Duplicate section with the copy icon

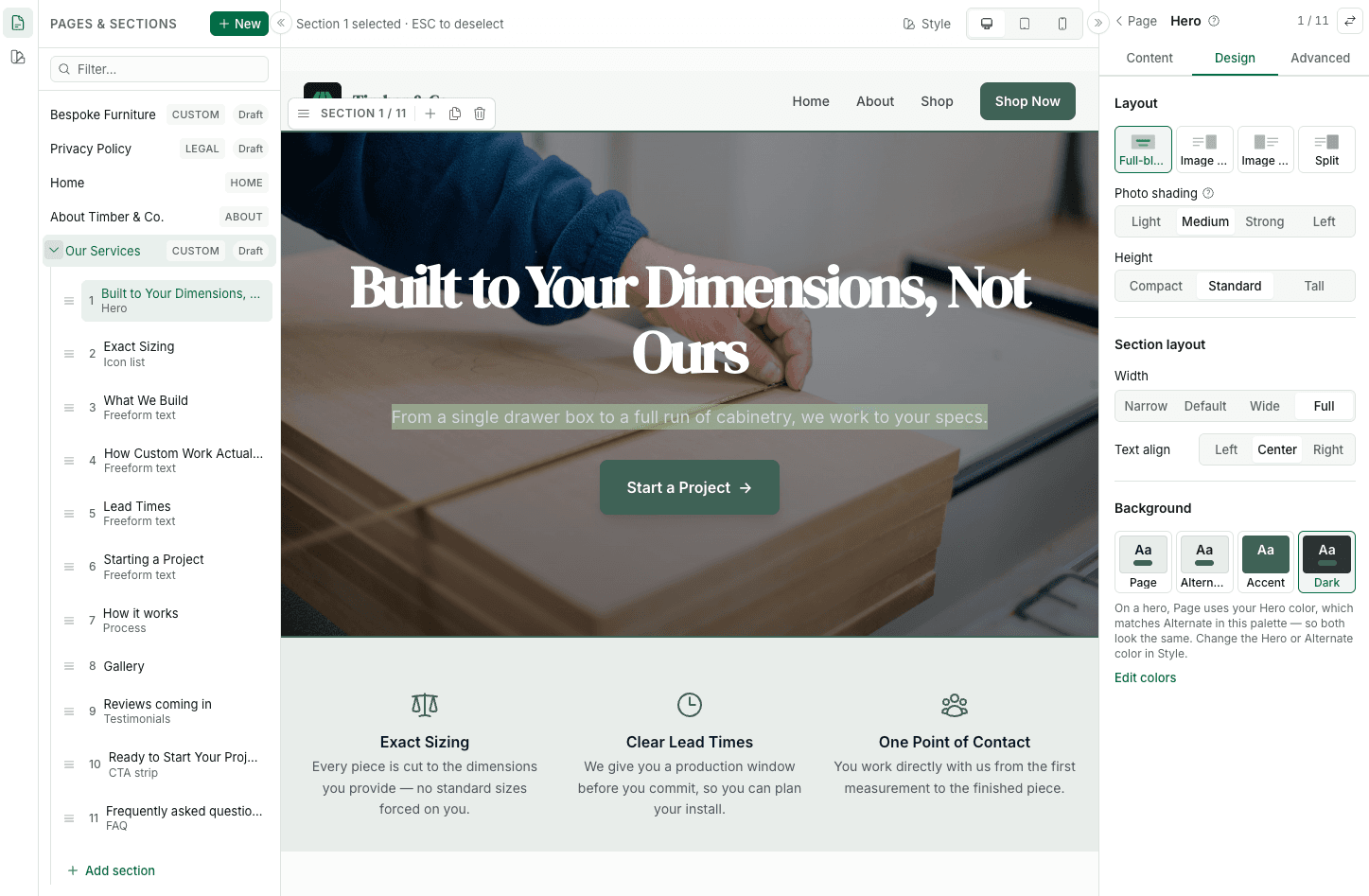pos(455,114)
